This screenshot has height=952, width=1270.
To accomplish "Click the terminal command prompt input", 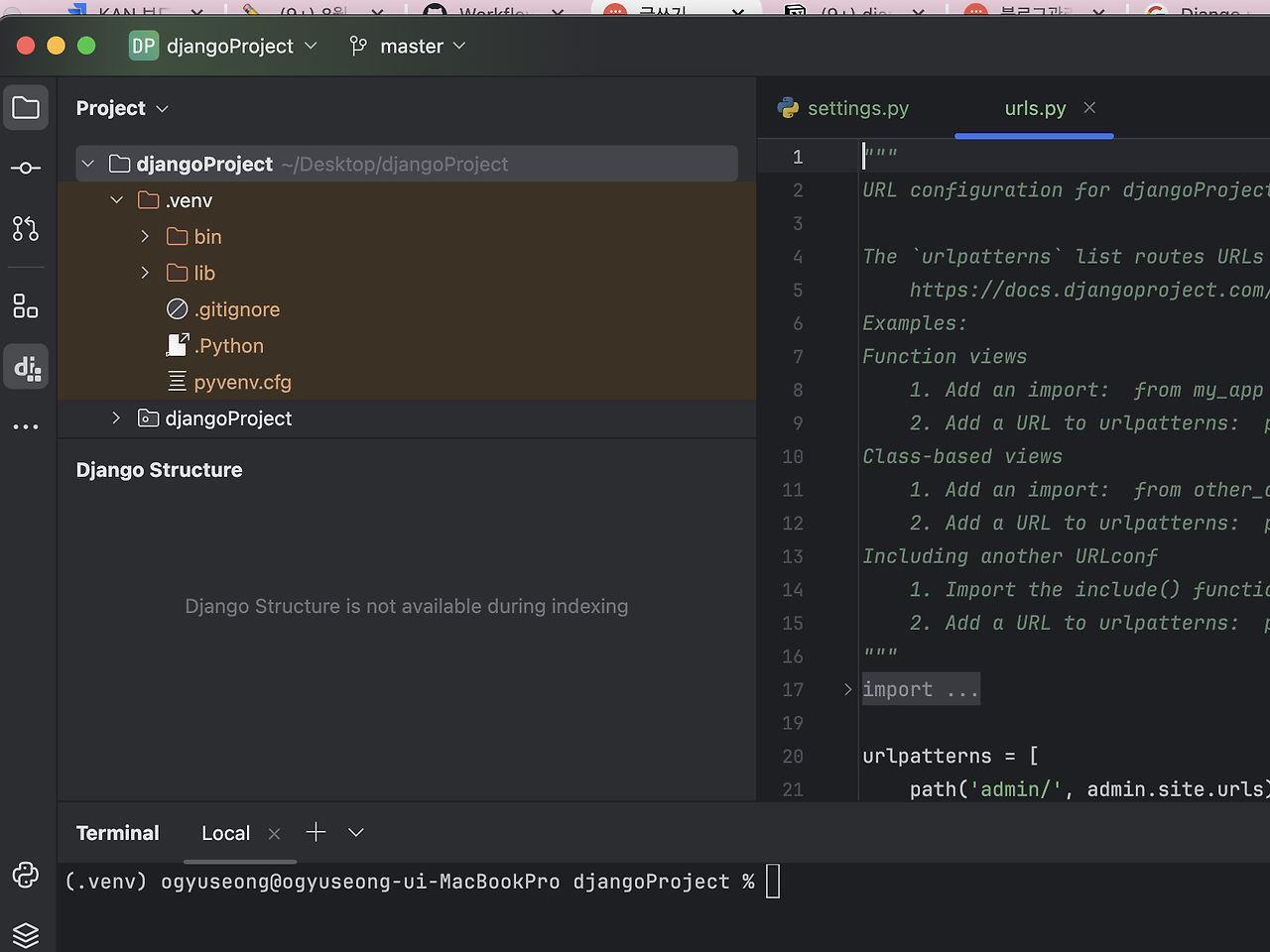I will [773, 881].
